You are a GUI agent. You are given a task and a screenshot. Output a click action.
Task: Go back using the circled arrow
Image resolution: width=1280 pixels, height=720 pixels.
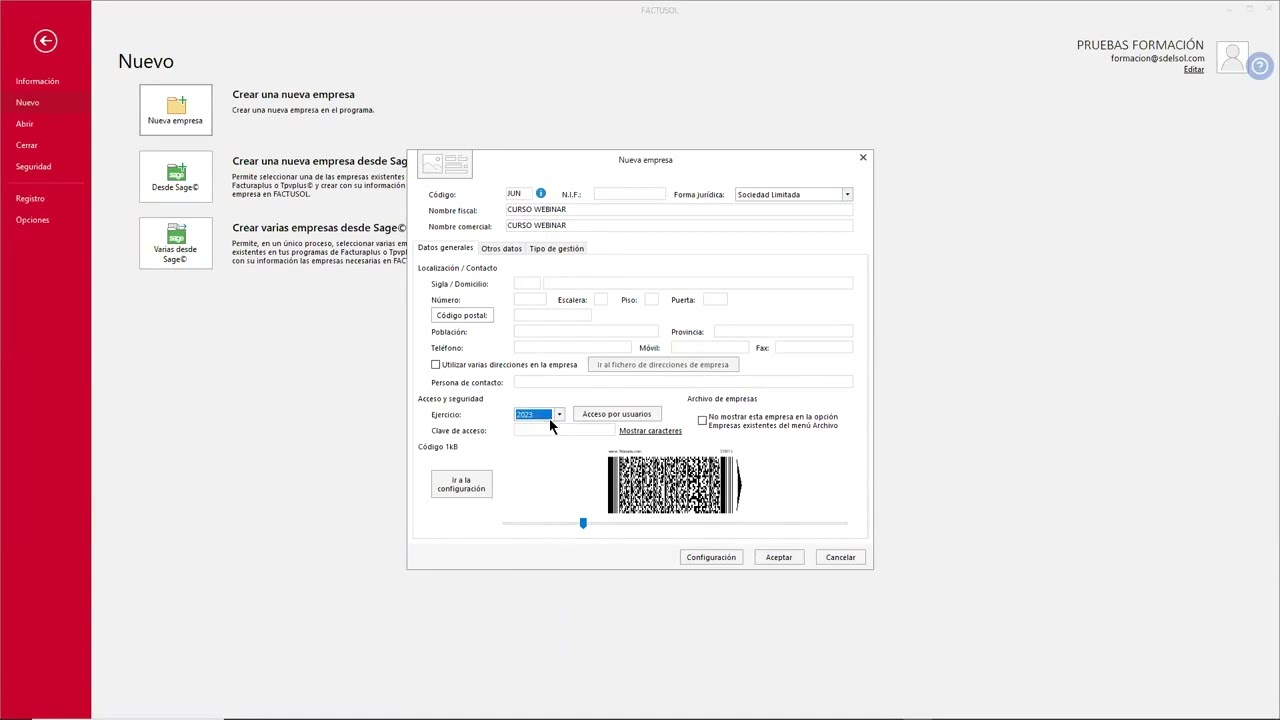pyautogui.click(x=45, y=41)
